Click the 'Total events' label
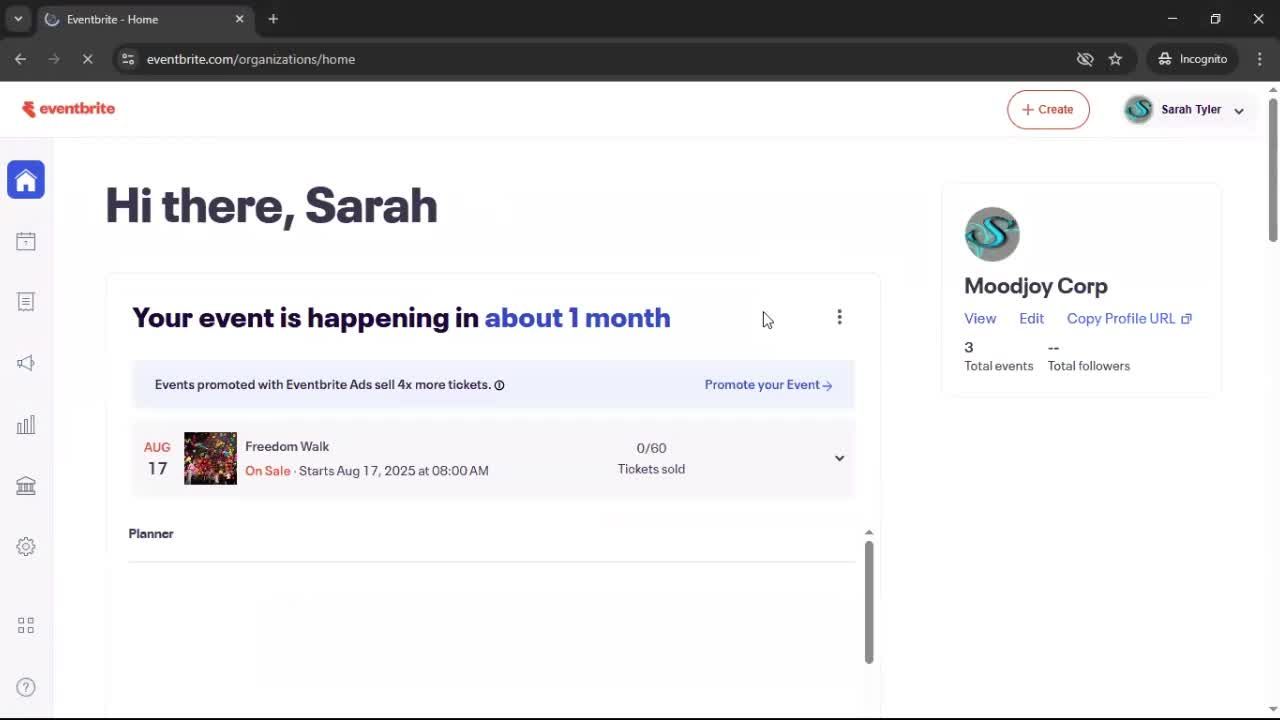Viewport: 1280px width, 720px height. point(999,366)
